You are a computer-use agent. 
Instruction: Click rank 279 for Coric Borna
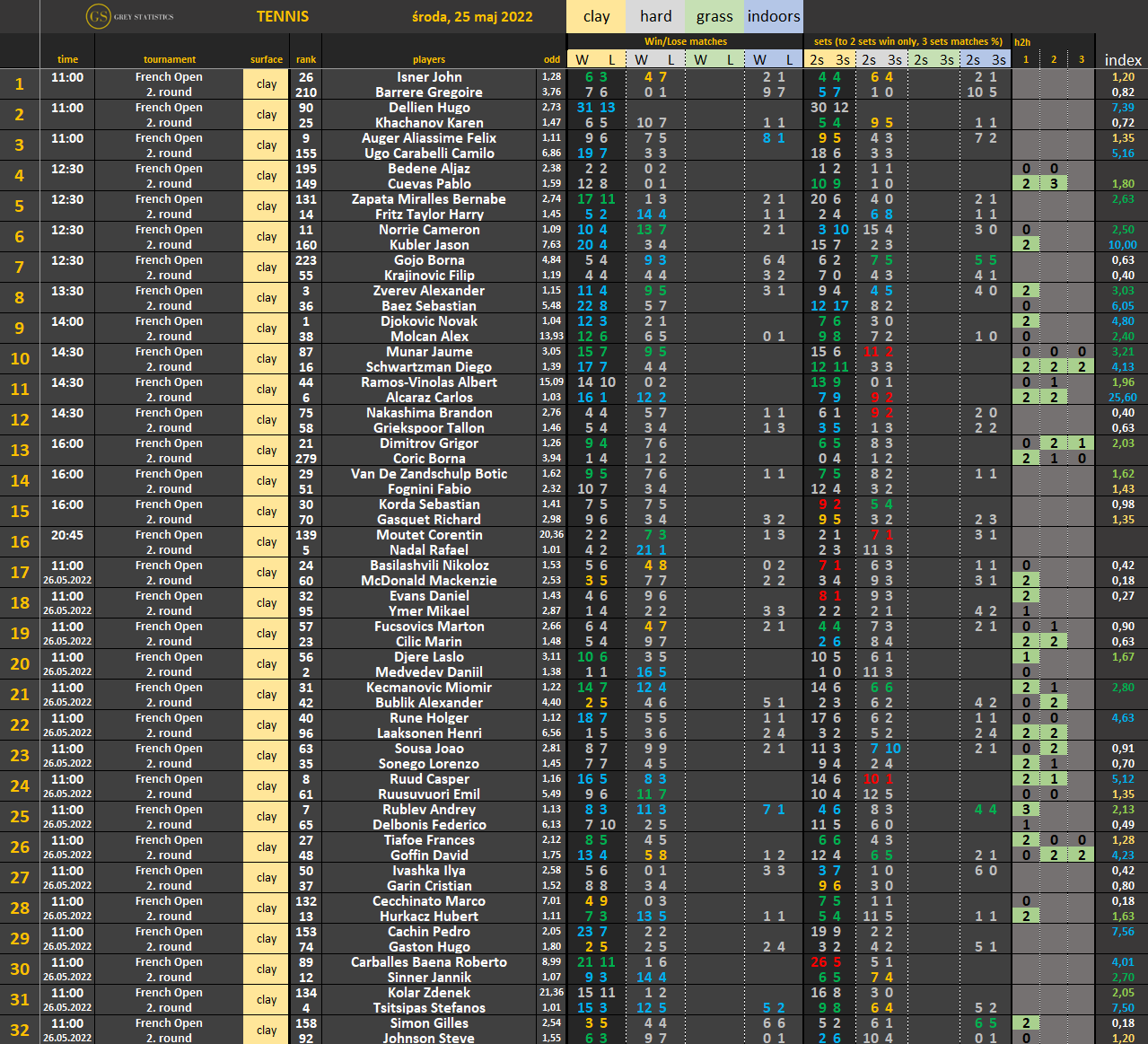306,459
